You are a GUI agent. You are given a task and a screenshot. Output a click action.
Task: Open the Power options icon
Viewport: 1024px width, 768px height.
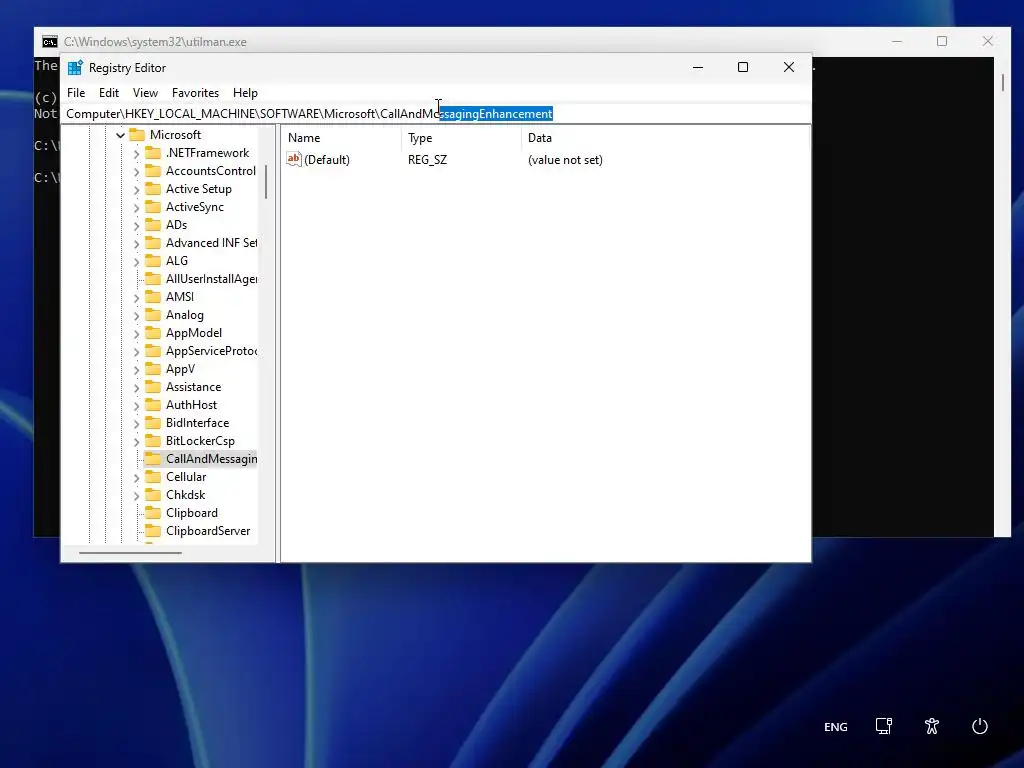click(x=980, y=726)
